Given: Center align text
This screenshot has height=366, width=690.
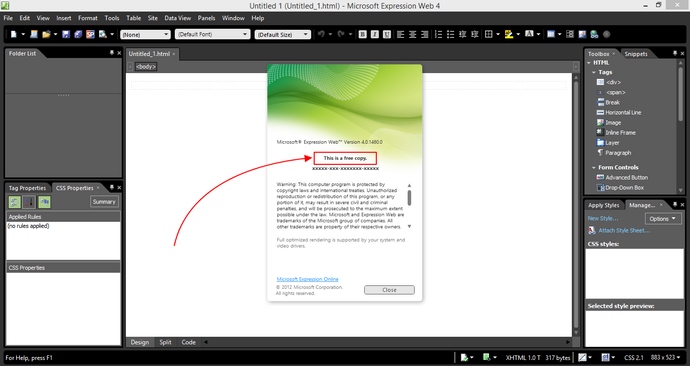Looking at the screenshot, I should click(412, 34).
